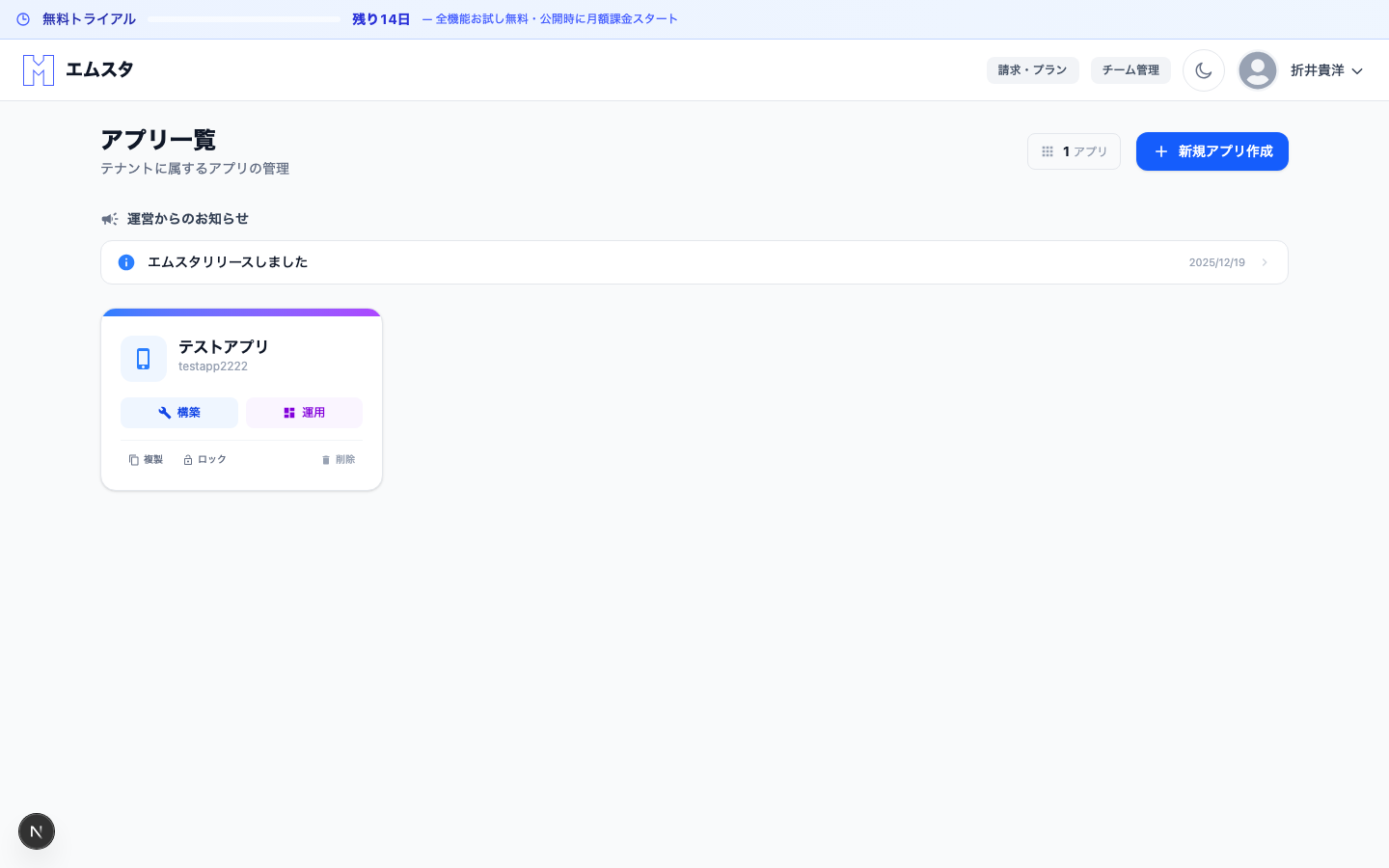Open the 折井貴洋 account dropdown
Image resolution: width=1389 pixels, height=868 pixels.
[1327, 70]
